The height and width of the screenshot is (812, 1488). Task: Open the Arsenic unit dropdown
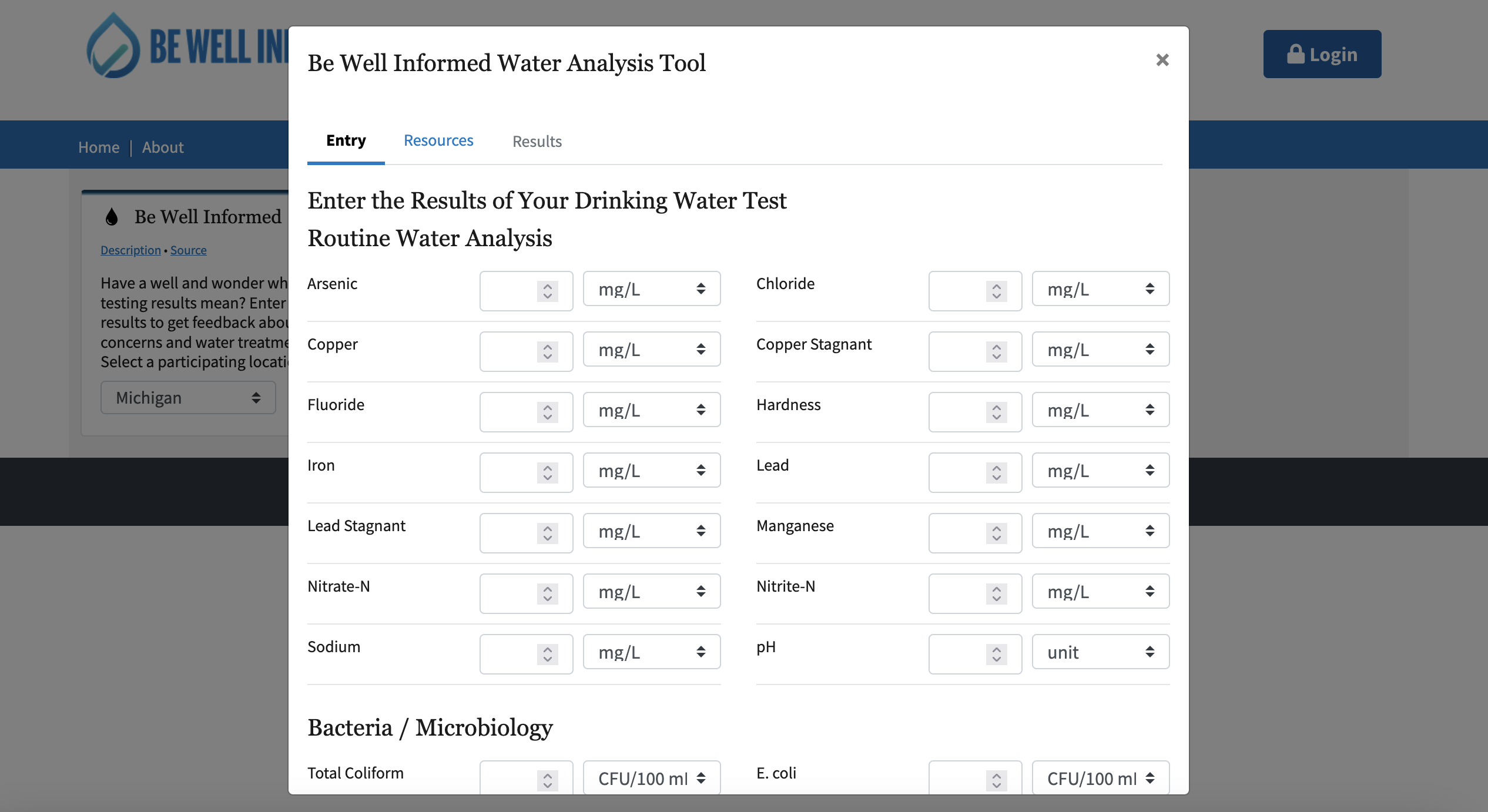click(651, 288)
